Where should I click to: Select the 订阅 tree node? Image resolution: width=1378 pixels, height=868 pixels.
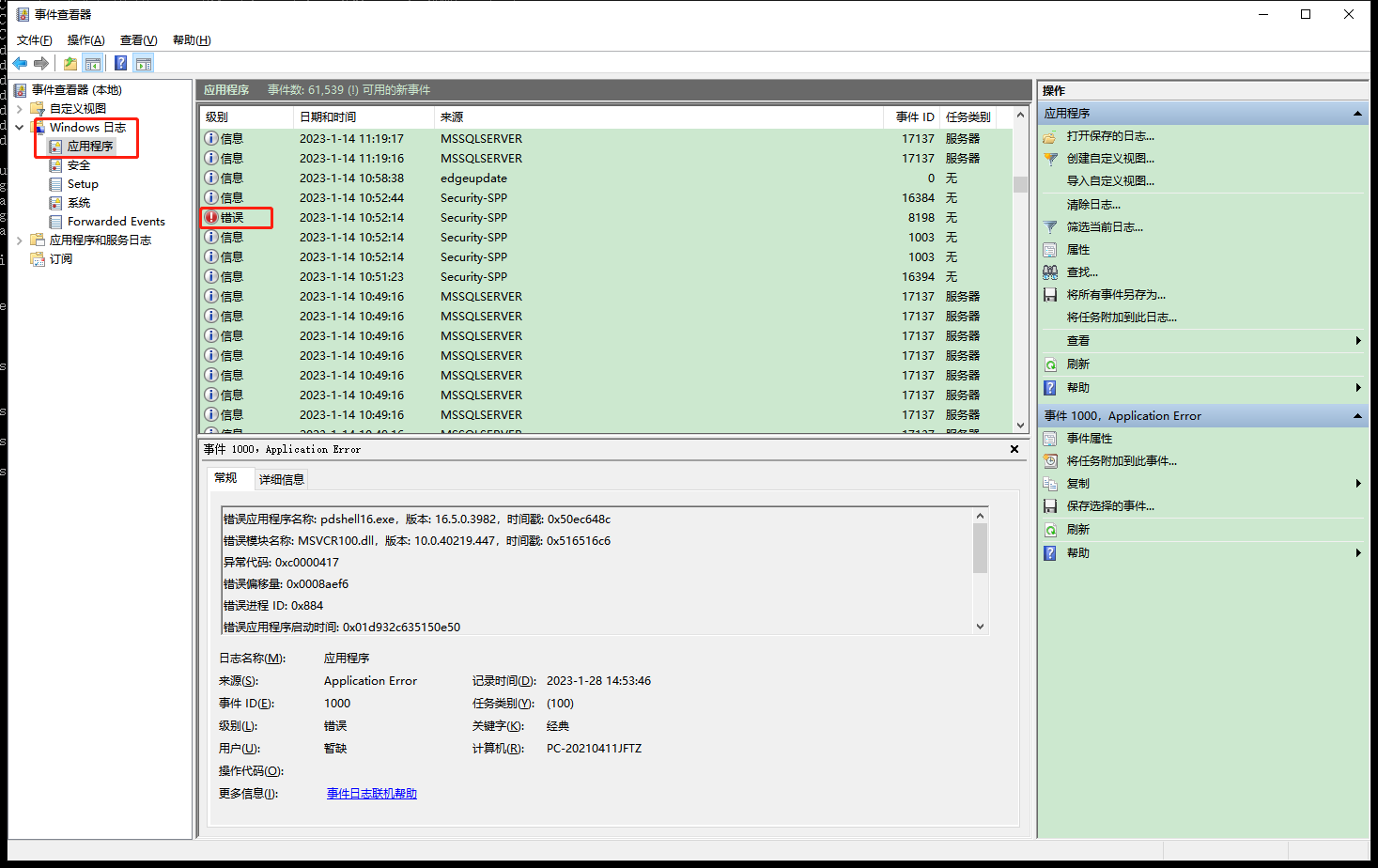(x=61, y=259)
